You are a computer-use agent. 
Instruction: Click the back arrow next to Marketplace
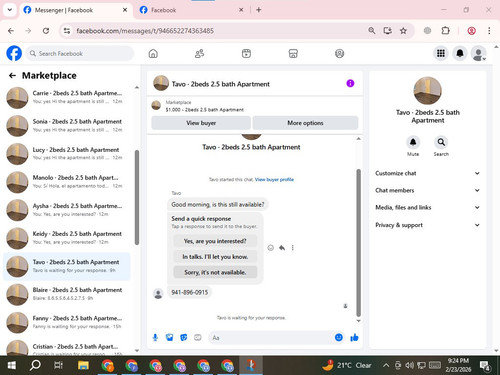[x=12, y=76]
